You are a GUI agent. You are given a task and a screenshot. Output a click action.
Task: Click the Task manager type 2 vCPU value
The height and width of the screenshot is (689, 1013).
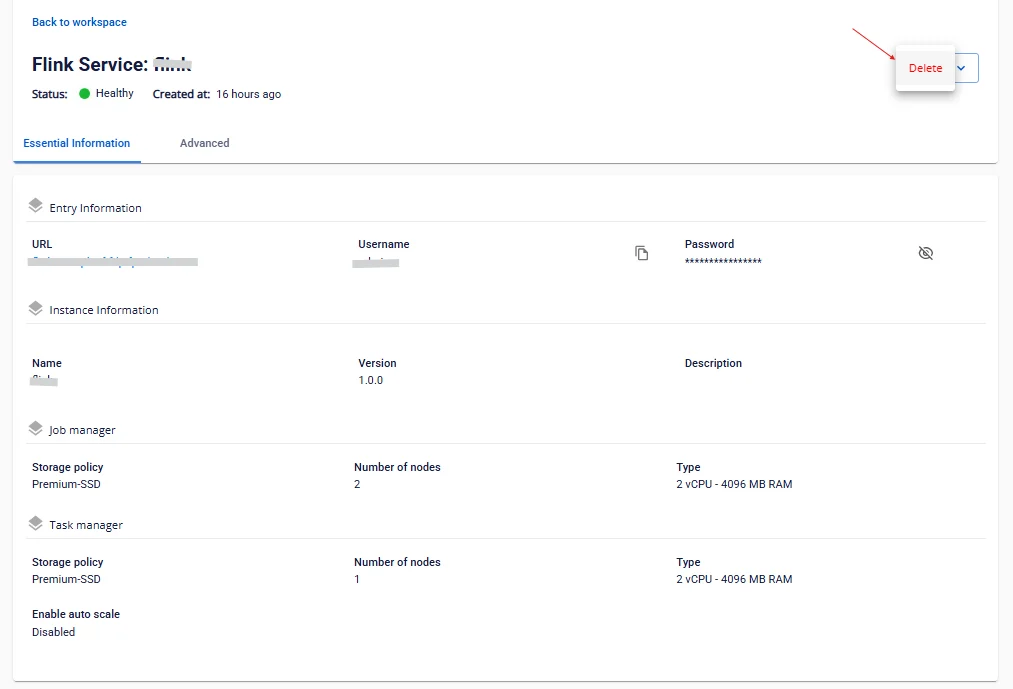coord(734,579)
